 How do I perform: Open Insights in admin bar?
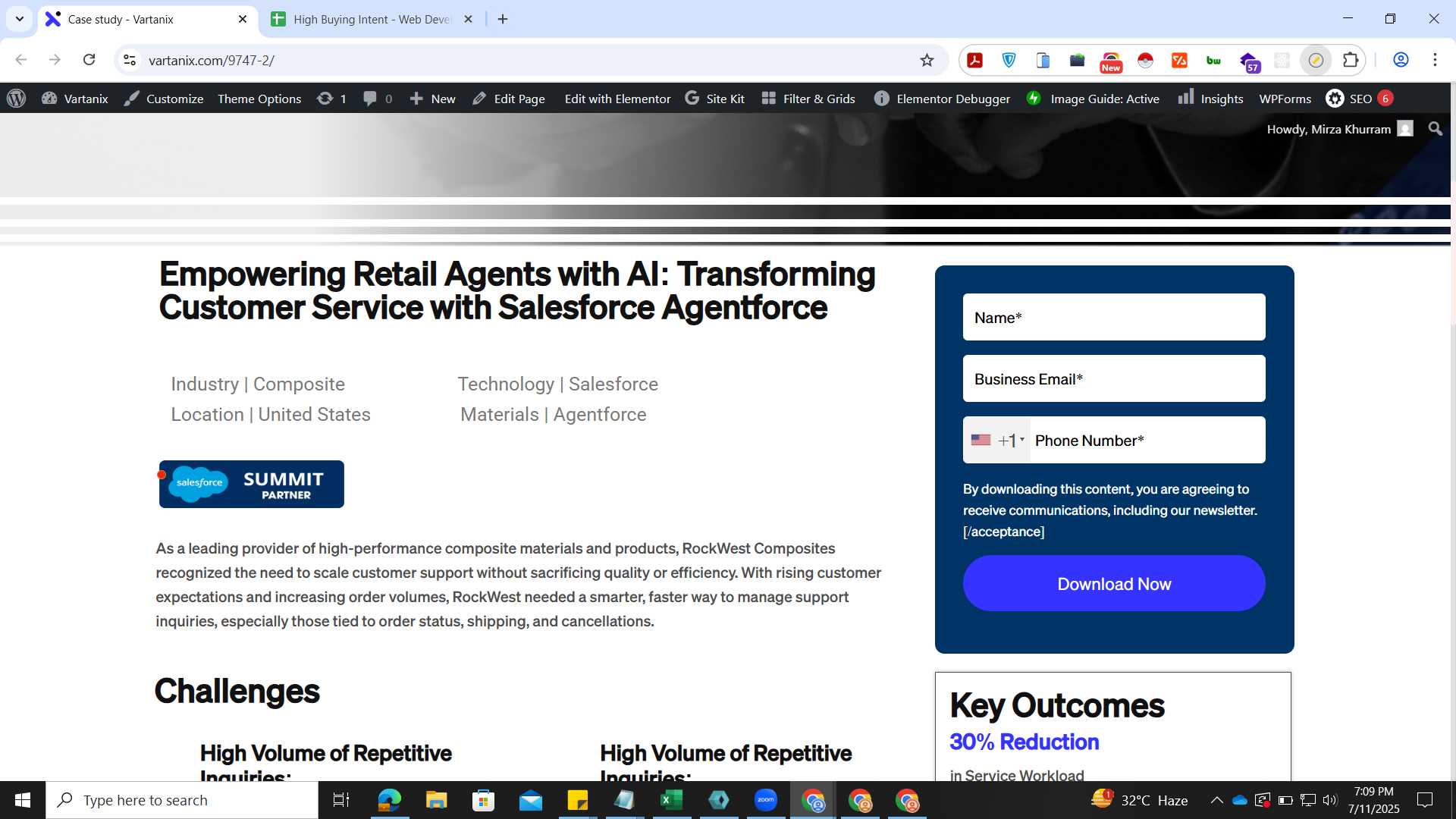1210,99
